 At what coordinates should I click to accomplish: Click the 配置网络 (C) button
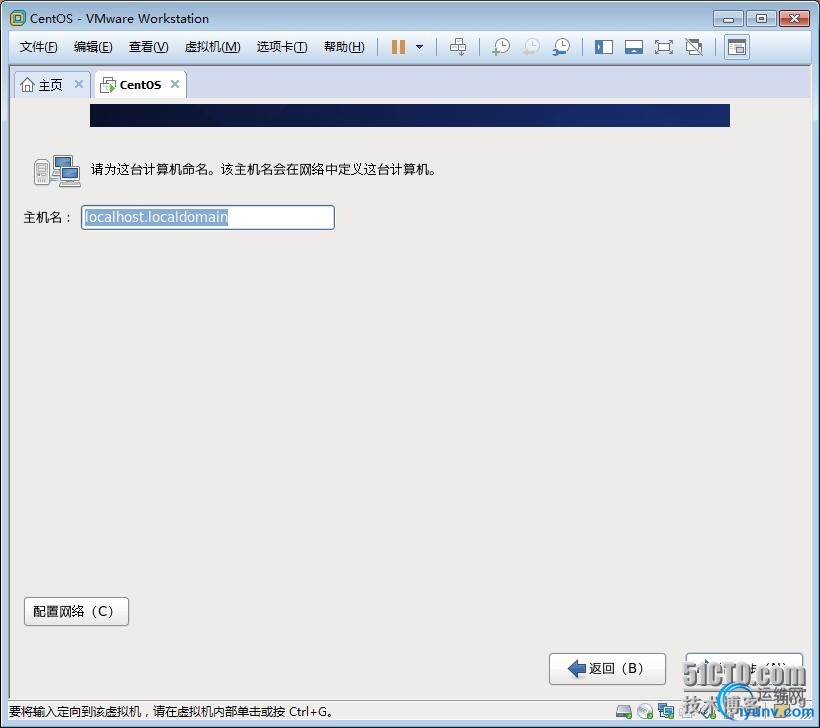pos(76,611)
